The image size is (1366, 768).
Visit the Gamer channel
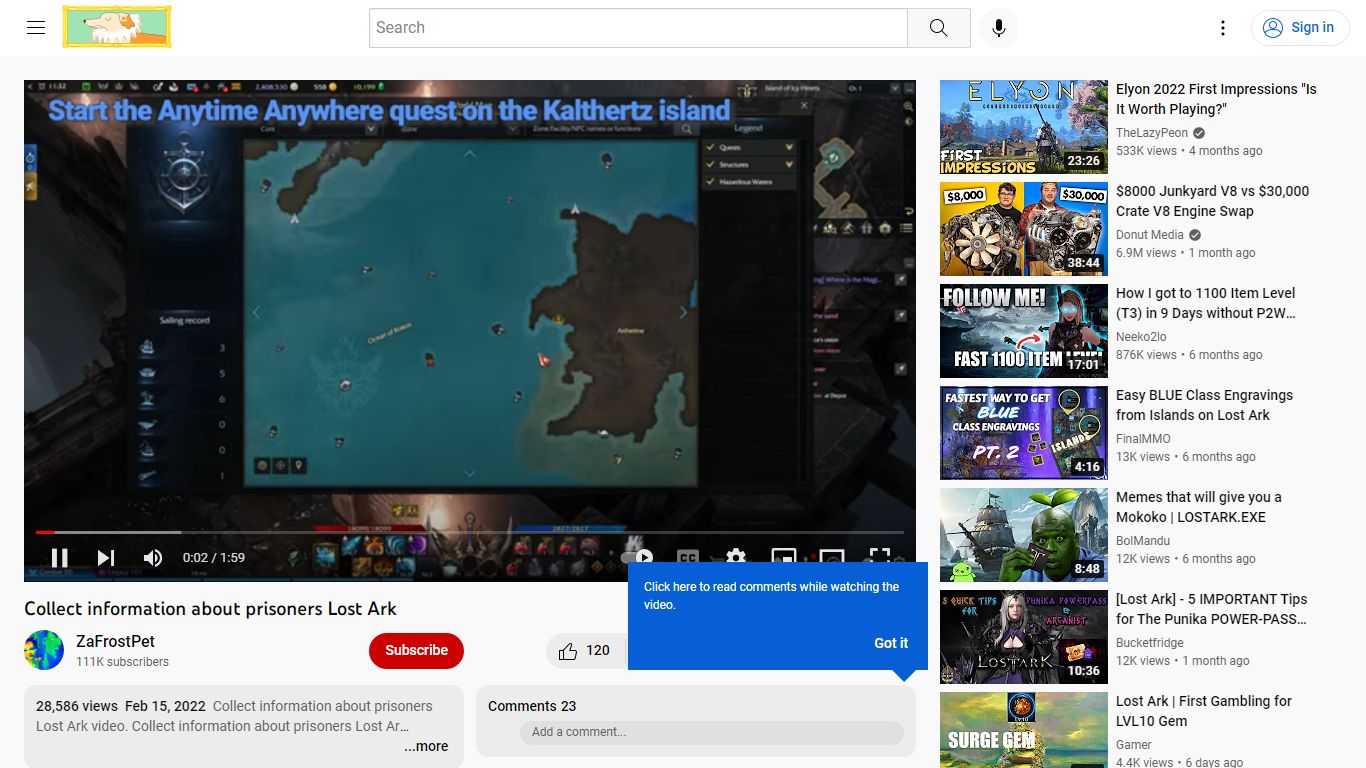pyautogui.click(x=1134, y=745)
